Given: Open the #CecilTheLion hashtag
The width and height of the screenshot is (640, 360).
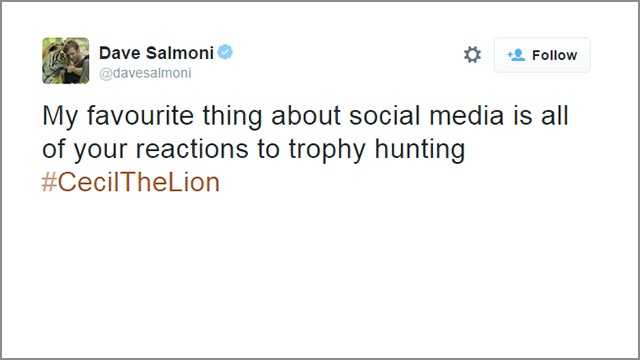Looking at the screenshot, I should (131, 182).
